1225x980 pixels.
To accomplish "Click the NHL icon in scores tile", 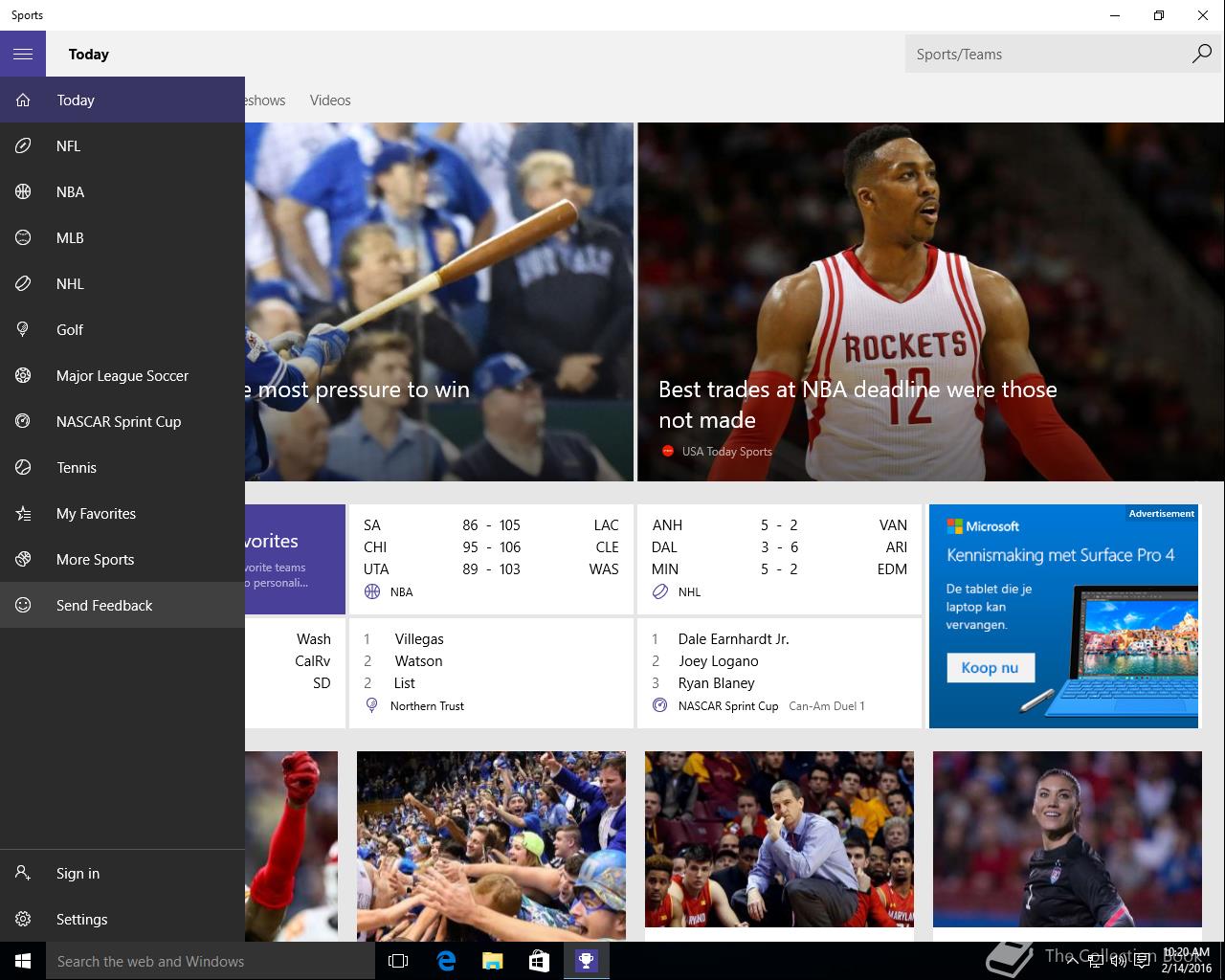I will click(x=660, y=591).
